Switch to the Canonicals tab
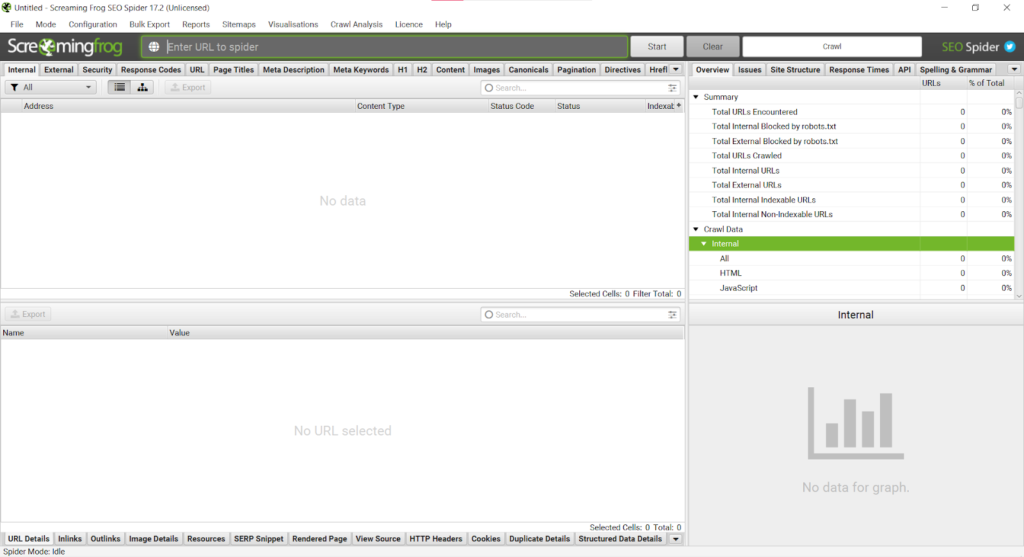 coord(528,69)
